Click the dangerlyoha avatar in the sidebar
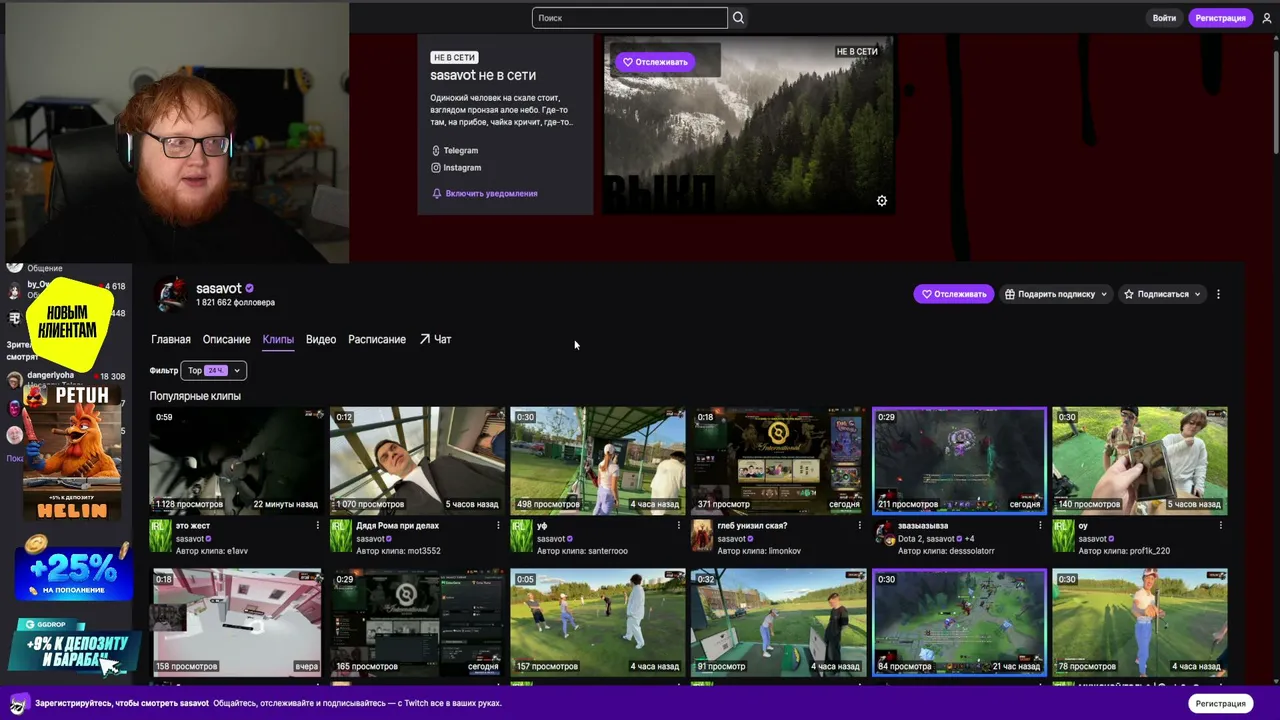Viewport: 1280px width, 720px height. click(x=15, y=380)
